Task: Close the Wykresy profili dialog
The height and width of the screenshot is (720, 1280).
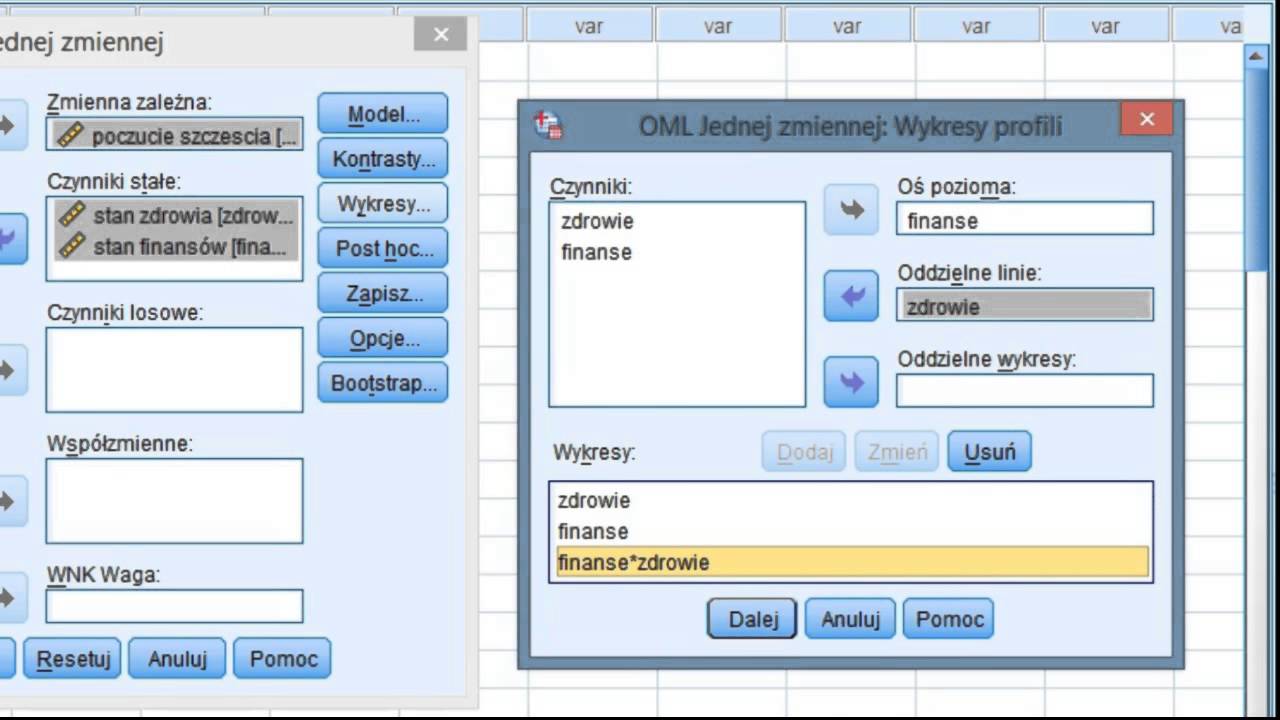Action: click(x=1147, y=119)
